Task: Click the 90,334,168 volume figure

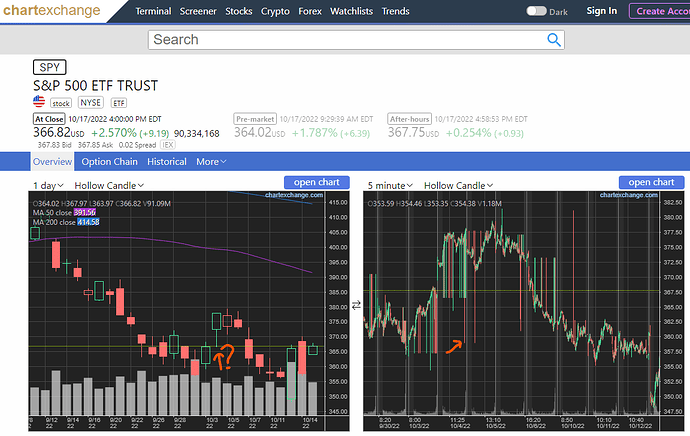Action: [x=196, y=133]
